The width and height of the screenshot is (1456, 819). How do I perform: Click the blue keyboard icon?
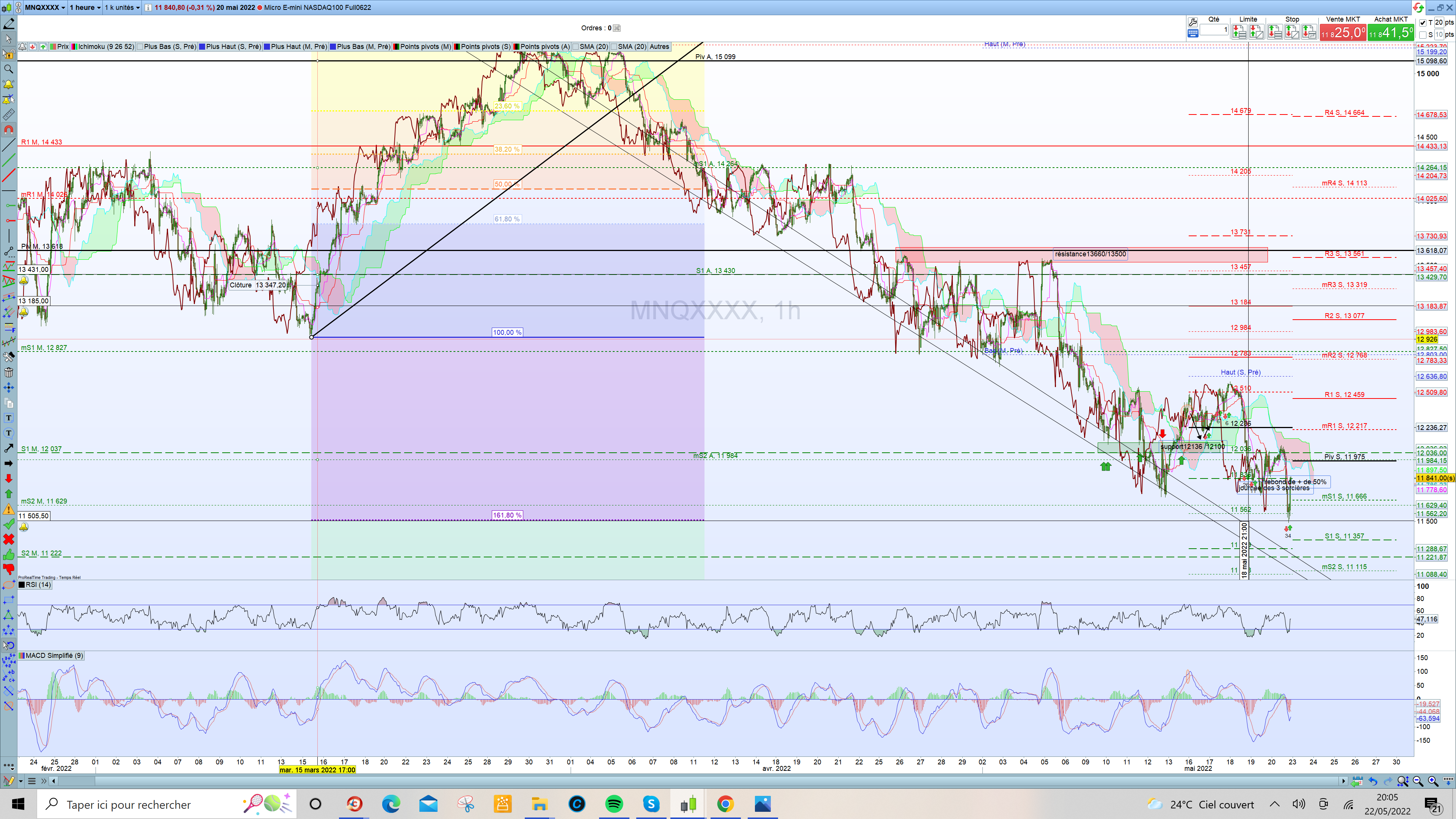pyautogui.click(x=1192, y=33)
